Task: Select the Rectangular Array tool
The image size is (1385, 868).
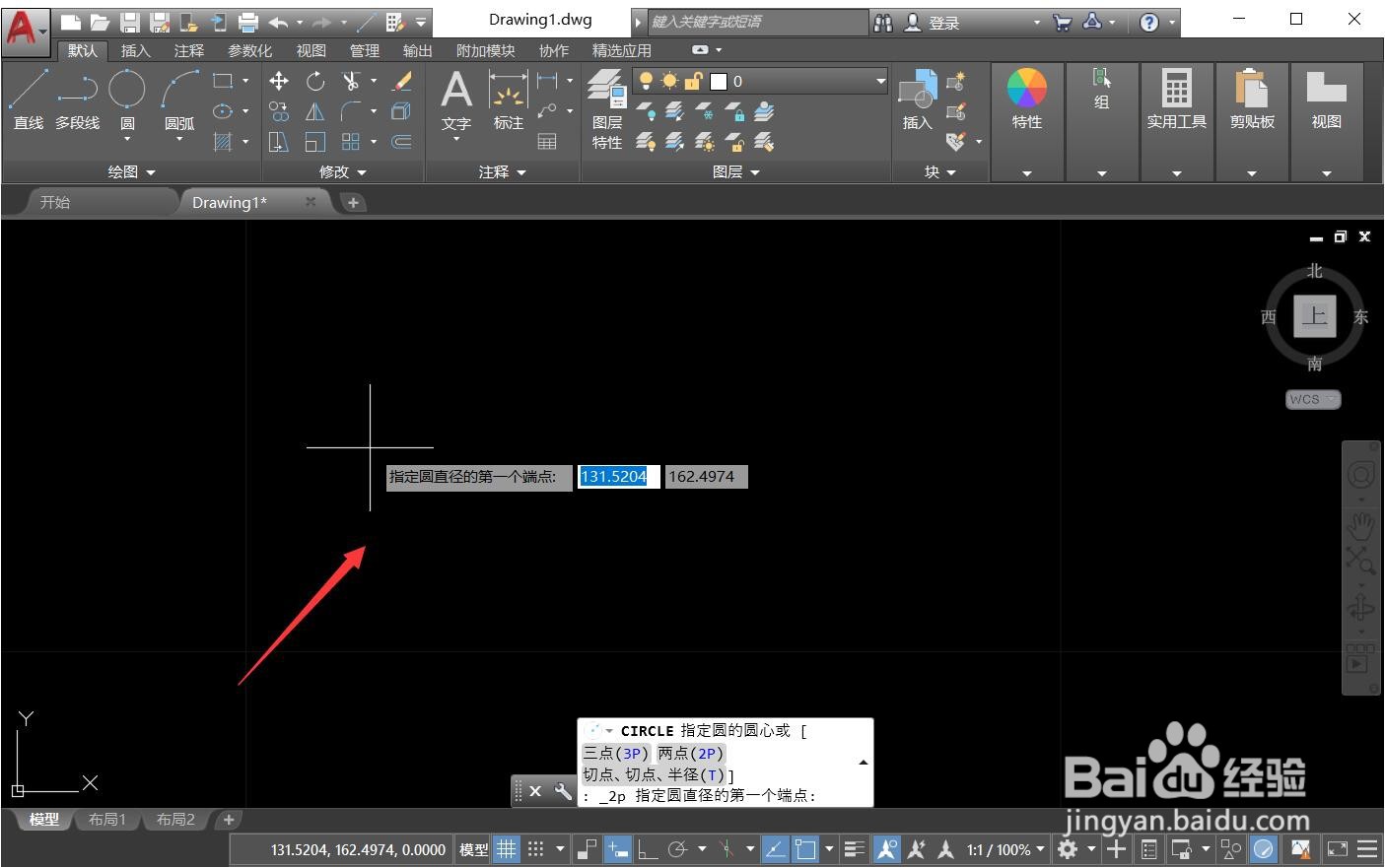Action: 351,142
